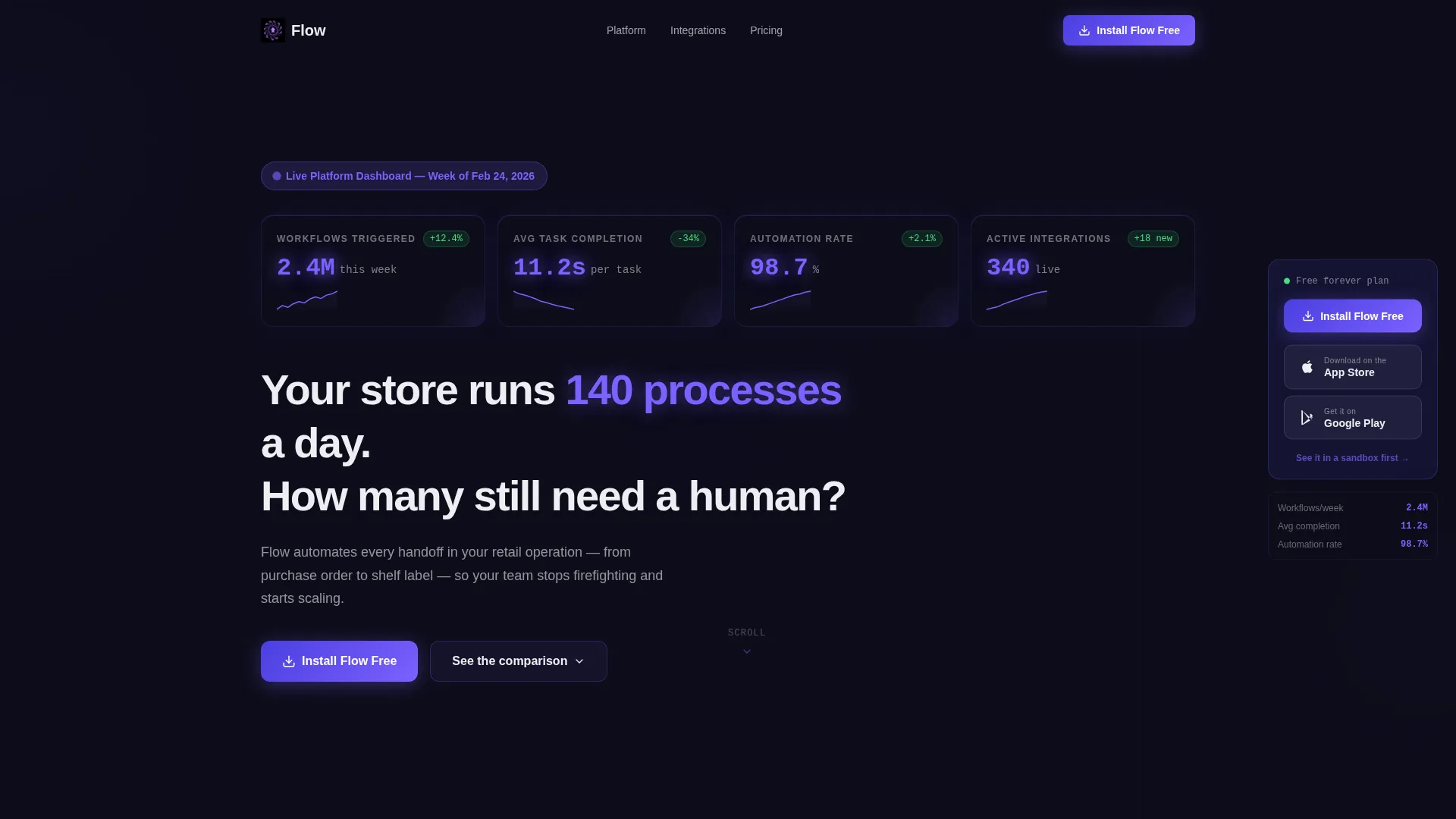Click the 2.4M this week value
The height and width of the screenshot is (819, 1456).
click(x=337, y=268)
